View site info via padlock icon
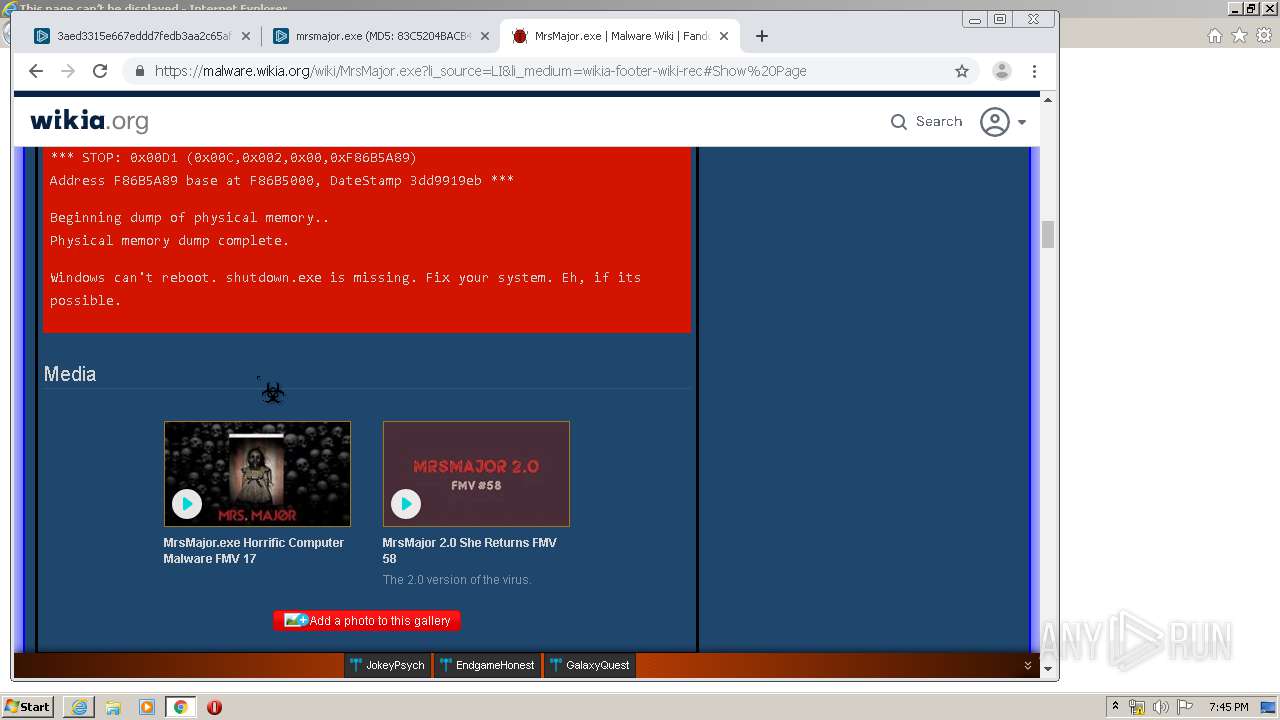 (139, 71)
